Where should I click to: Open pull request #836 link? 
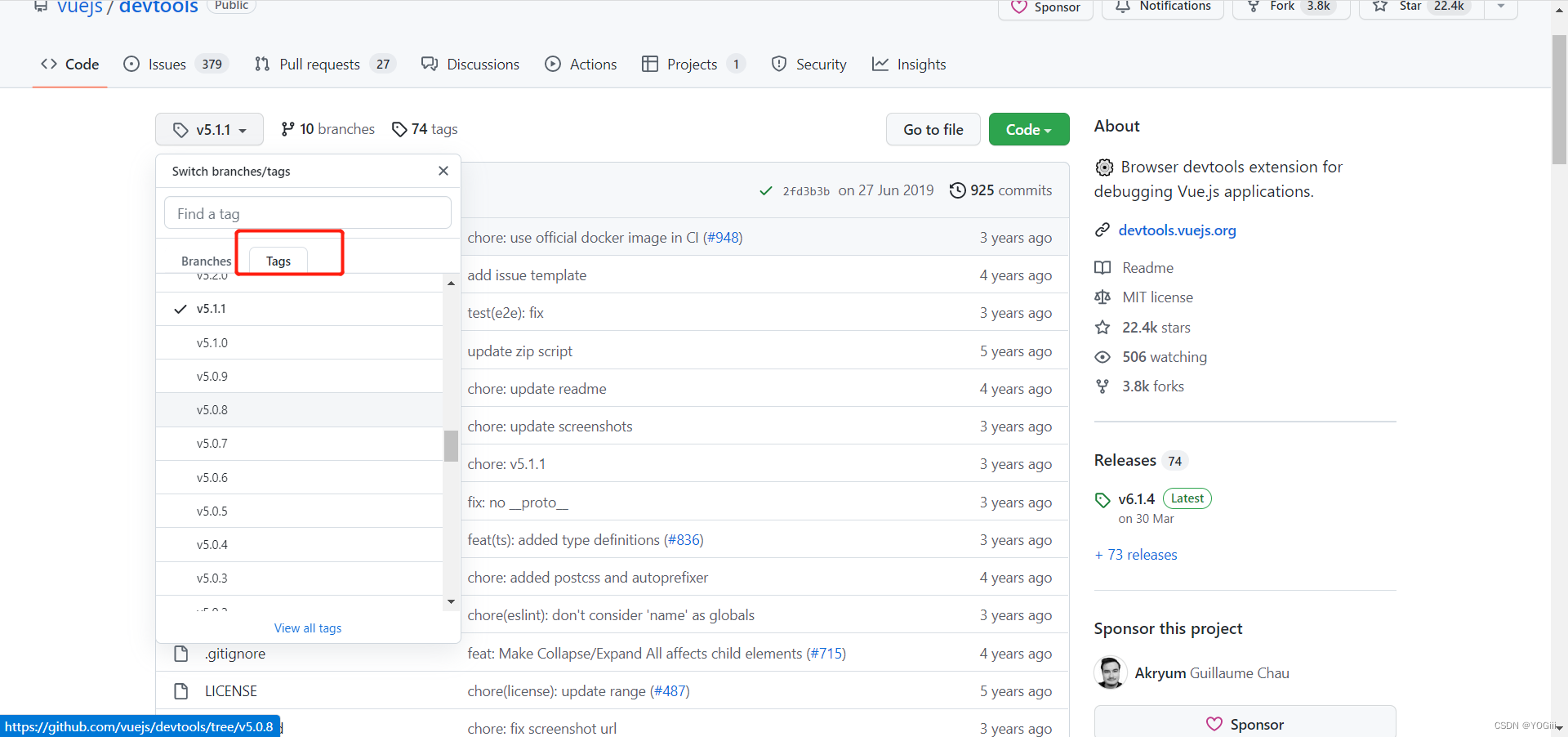pyautogui.click(x=684, y=540)
